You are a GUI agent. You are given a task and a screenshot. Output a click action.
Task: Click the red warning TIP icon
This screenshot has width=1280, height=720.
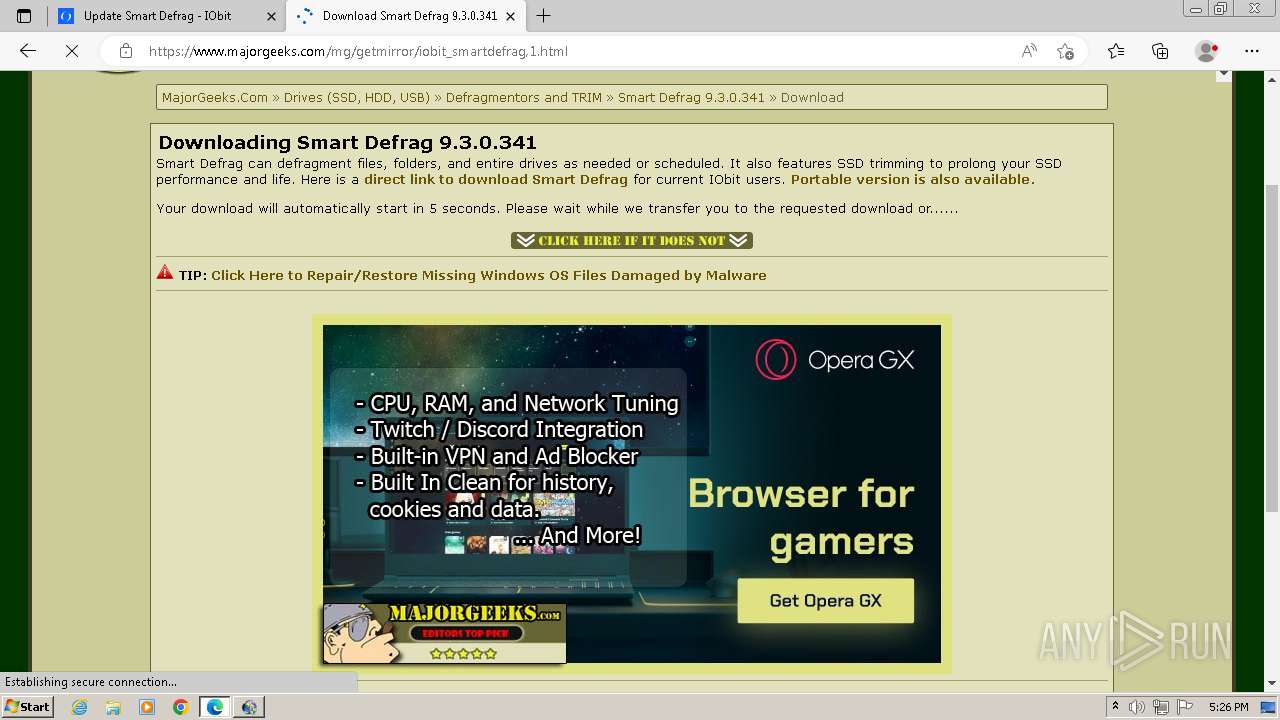point(165,273)
